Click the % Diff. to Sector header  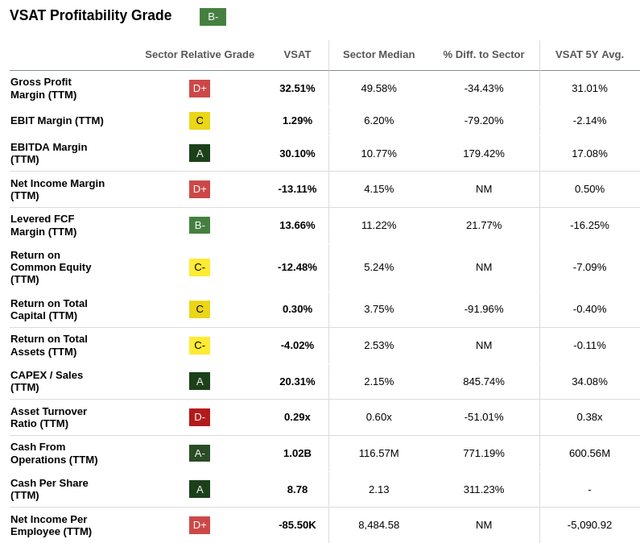tap(483, 54)
